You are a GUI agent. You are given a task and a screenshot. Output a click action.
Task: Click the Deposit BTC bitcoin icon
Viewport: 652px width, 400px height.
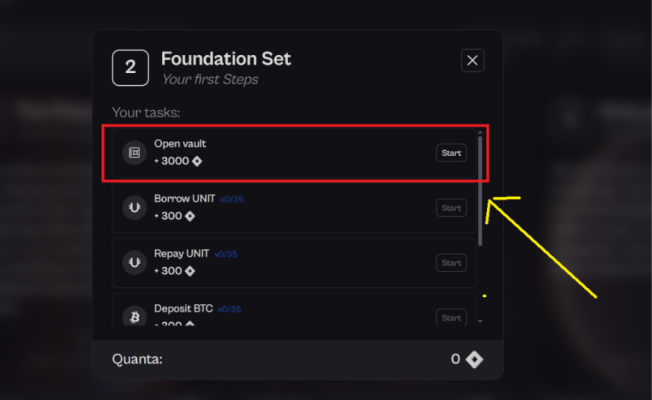(134, 317)
